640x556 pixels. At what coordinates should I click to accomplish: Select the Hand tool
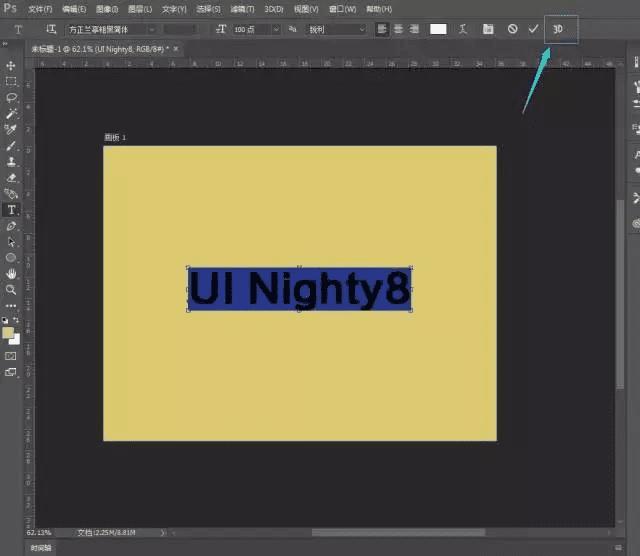point(12,273)
